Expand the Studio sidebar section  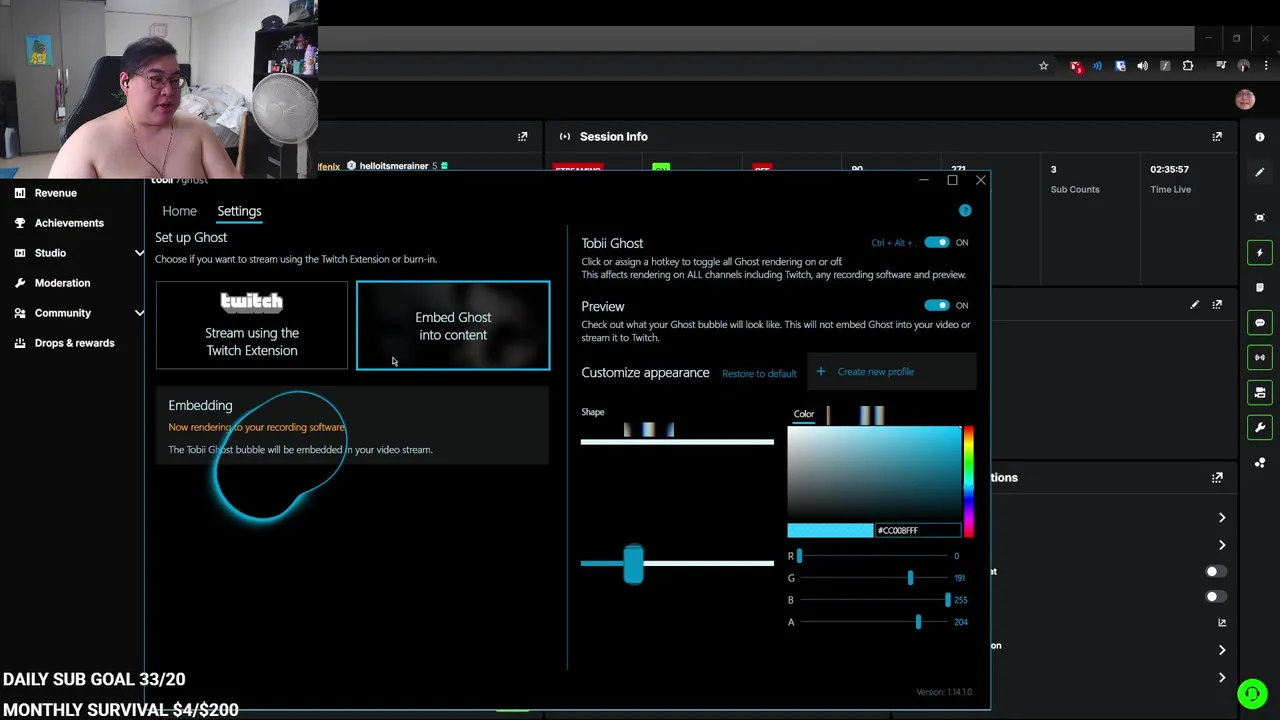click(x=139, y=253)
